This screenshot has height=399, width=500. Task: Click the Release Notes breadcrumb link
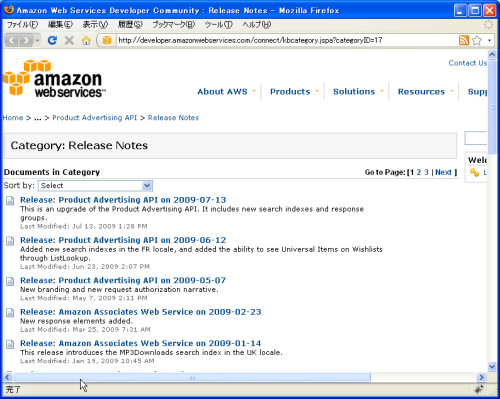(x=173, y=118)
